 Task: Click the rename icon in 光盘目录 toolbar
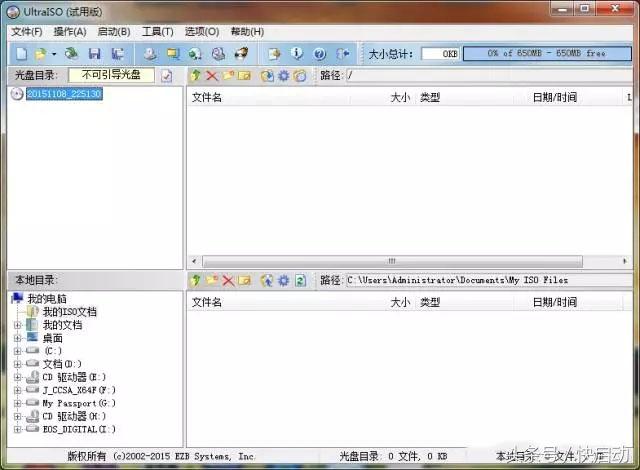(244, 75)
